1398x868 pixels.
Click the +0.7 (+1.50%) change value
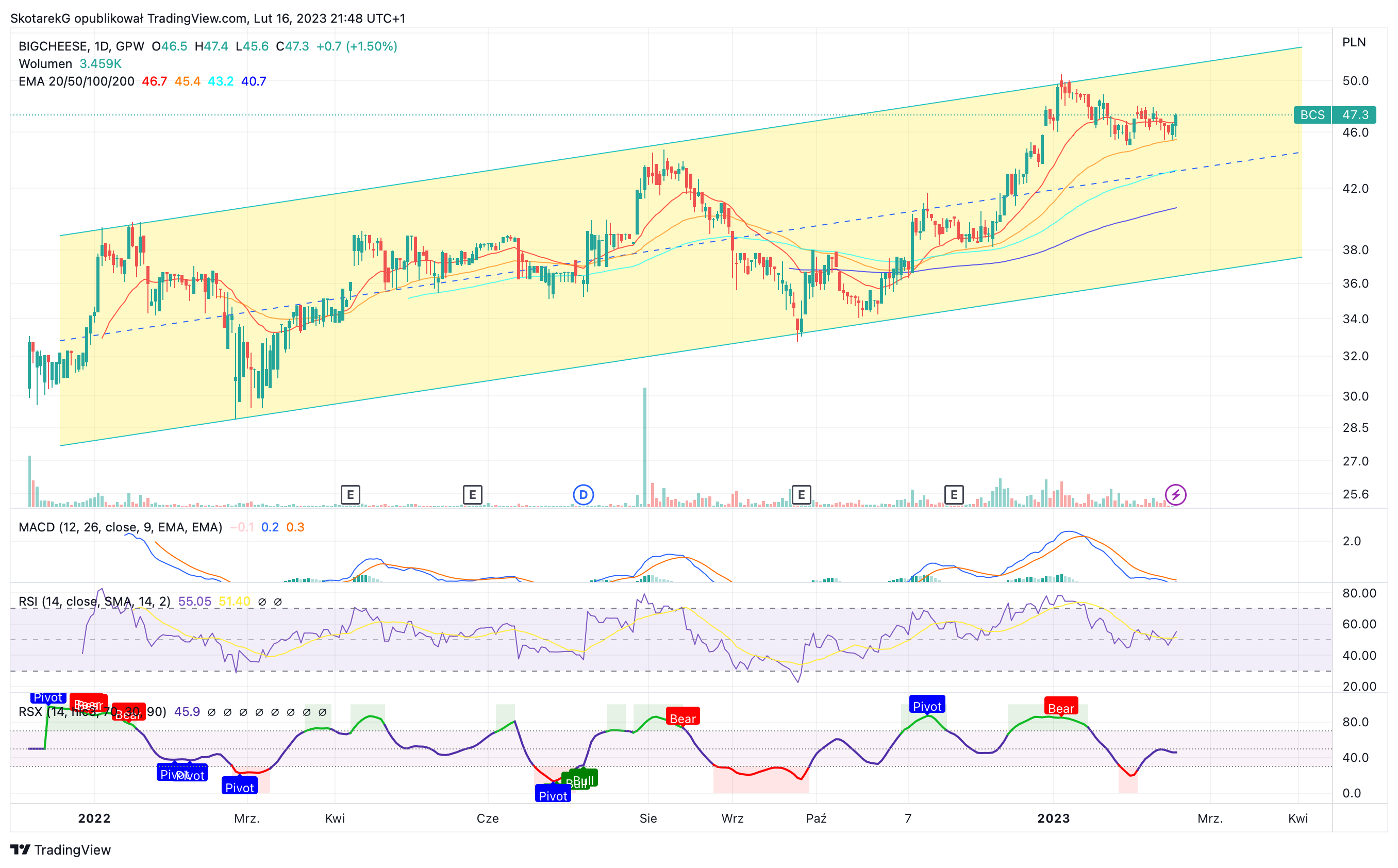(x=357, y=46)
